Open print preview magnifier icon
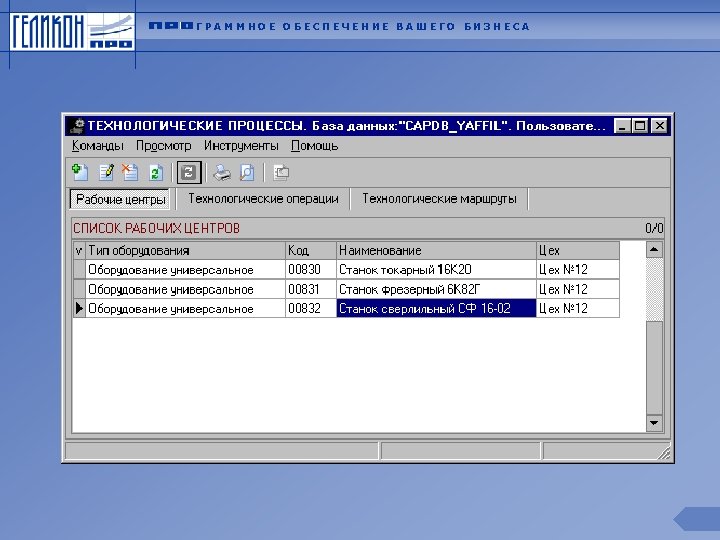This screenshot has height=540, width=720. pos(247,172)
